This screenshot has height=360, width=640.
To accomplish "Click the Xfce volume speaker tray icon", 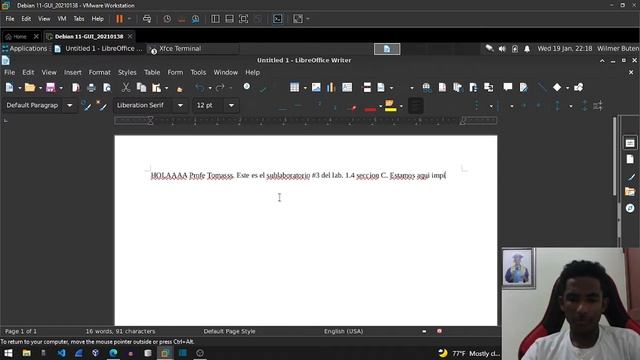I will pyautogui.click(x=502, y=49).
